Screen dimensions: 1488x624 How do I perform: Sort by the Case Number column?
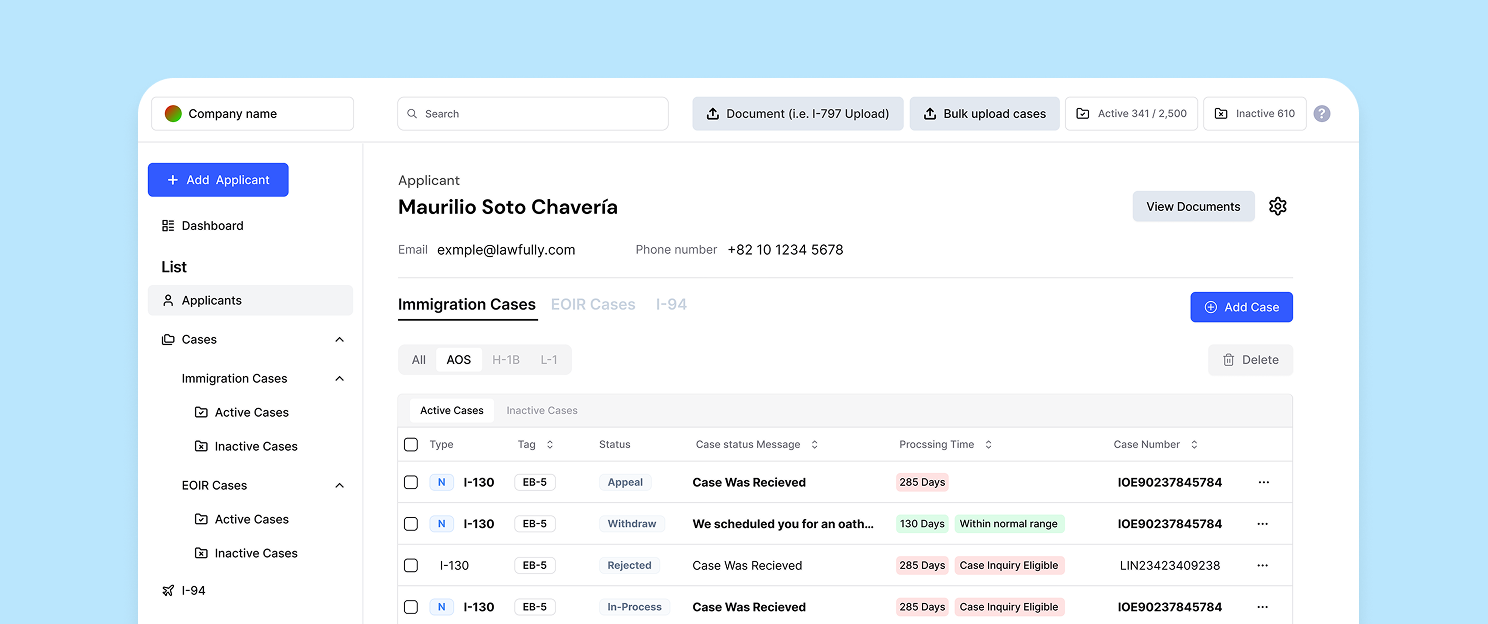click(1194, 445)
